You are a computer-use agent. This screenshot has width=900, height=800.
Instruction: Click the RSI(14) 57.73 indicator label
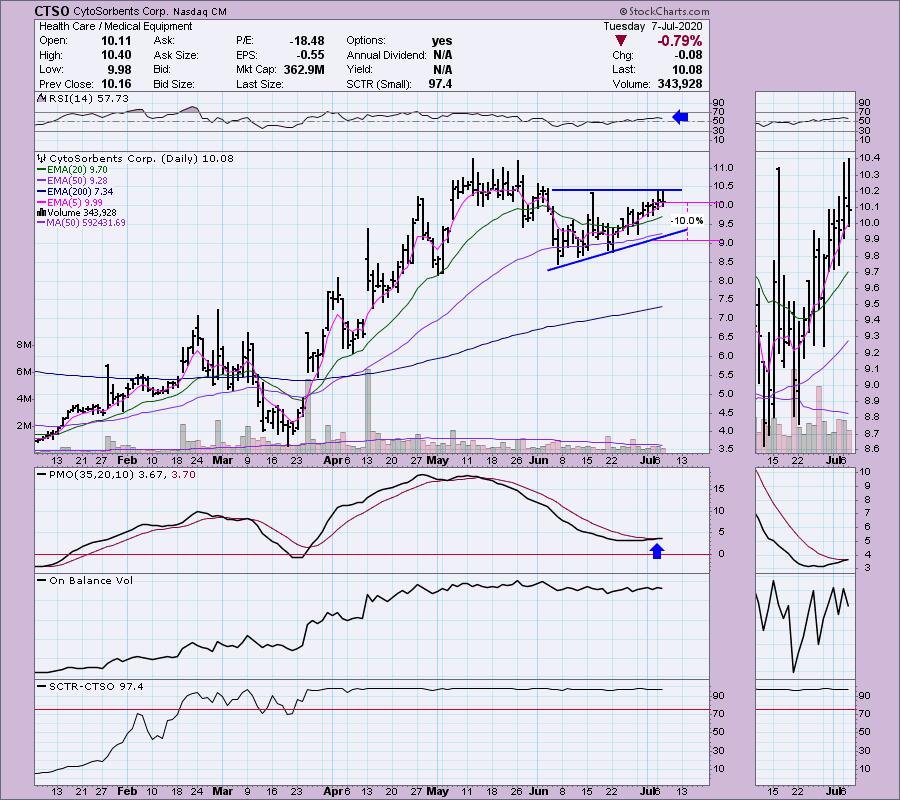pos(88,98)
